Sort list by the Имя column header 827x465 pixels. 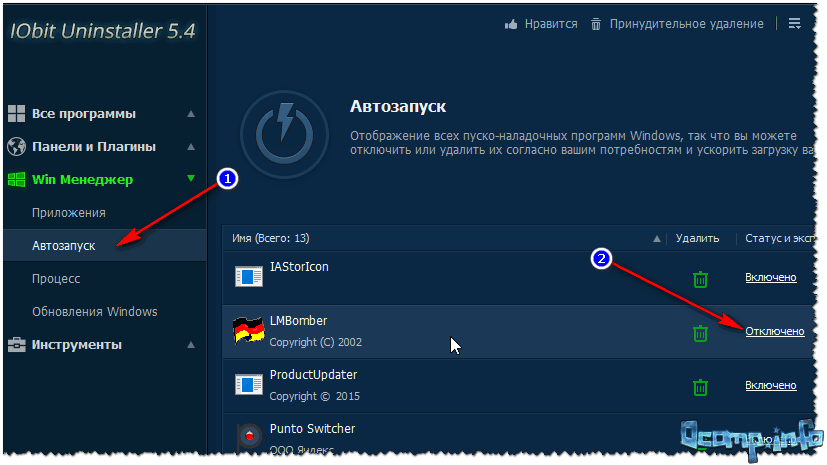pyautogui.click(x=270, y=238)
